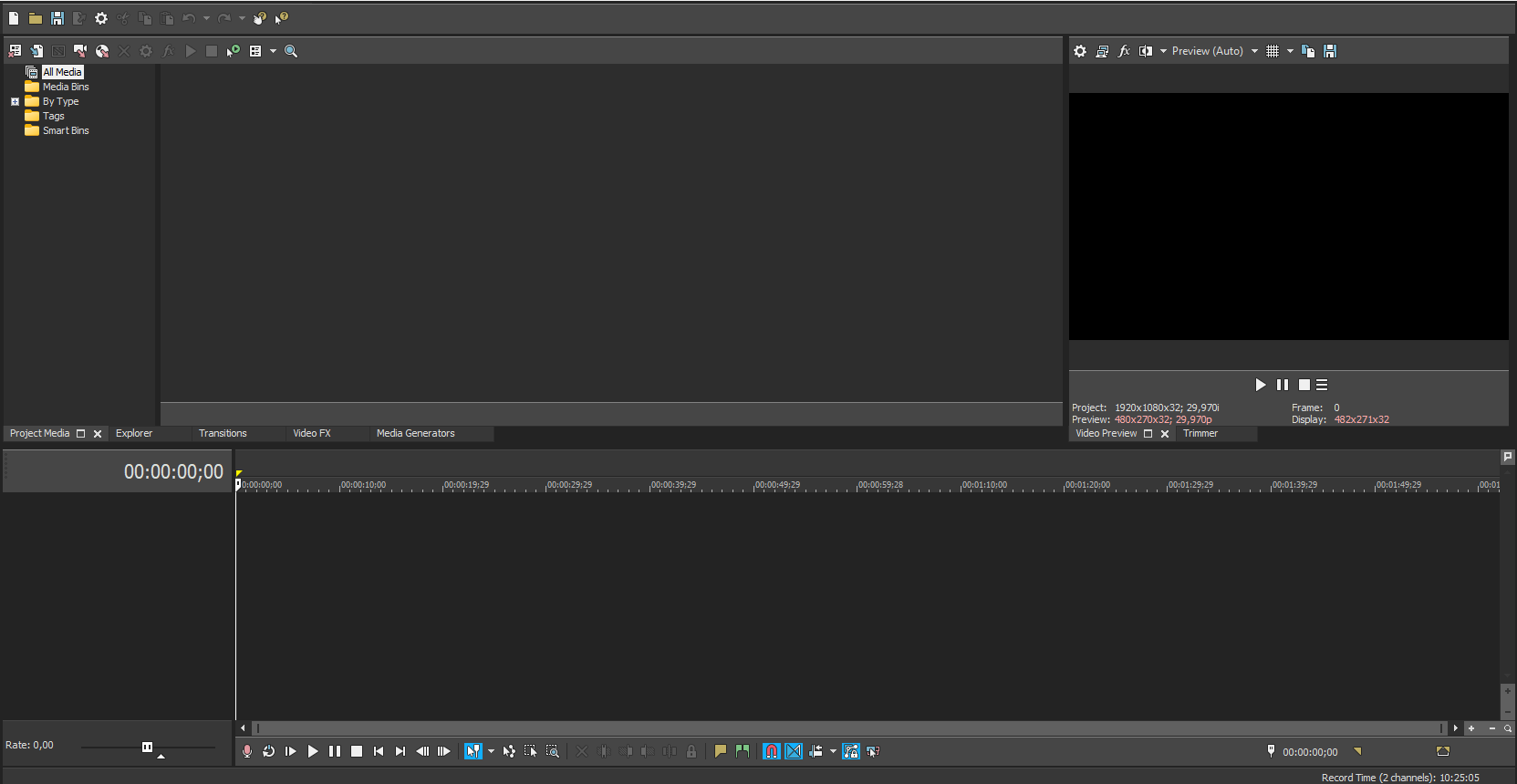Open Project Media search magnifier
Image resolution: width=1517 pixels, height=784 pixels.
(291, 51)
